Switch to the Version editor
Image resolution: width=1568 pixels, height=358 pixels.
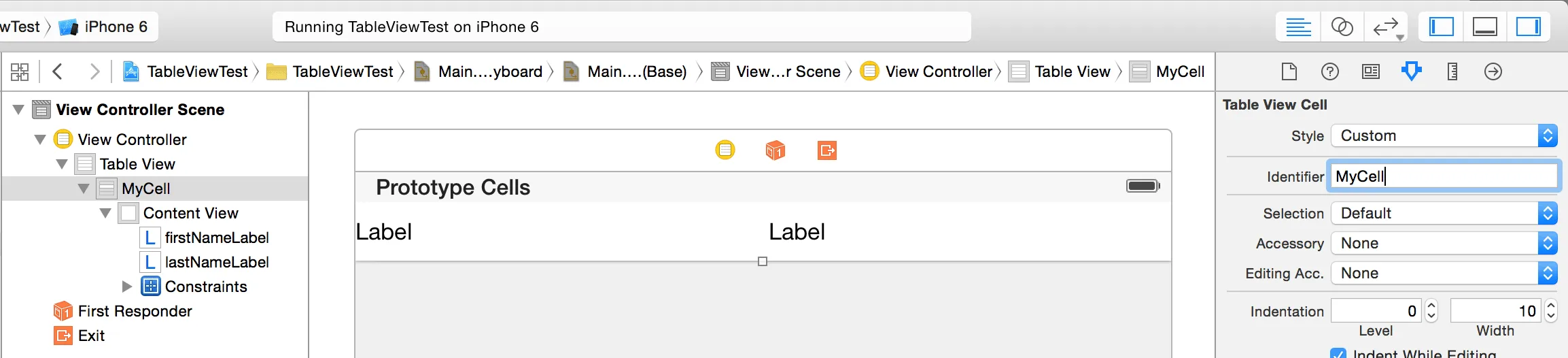pyautogui.click(x=1385, y=27)
